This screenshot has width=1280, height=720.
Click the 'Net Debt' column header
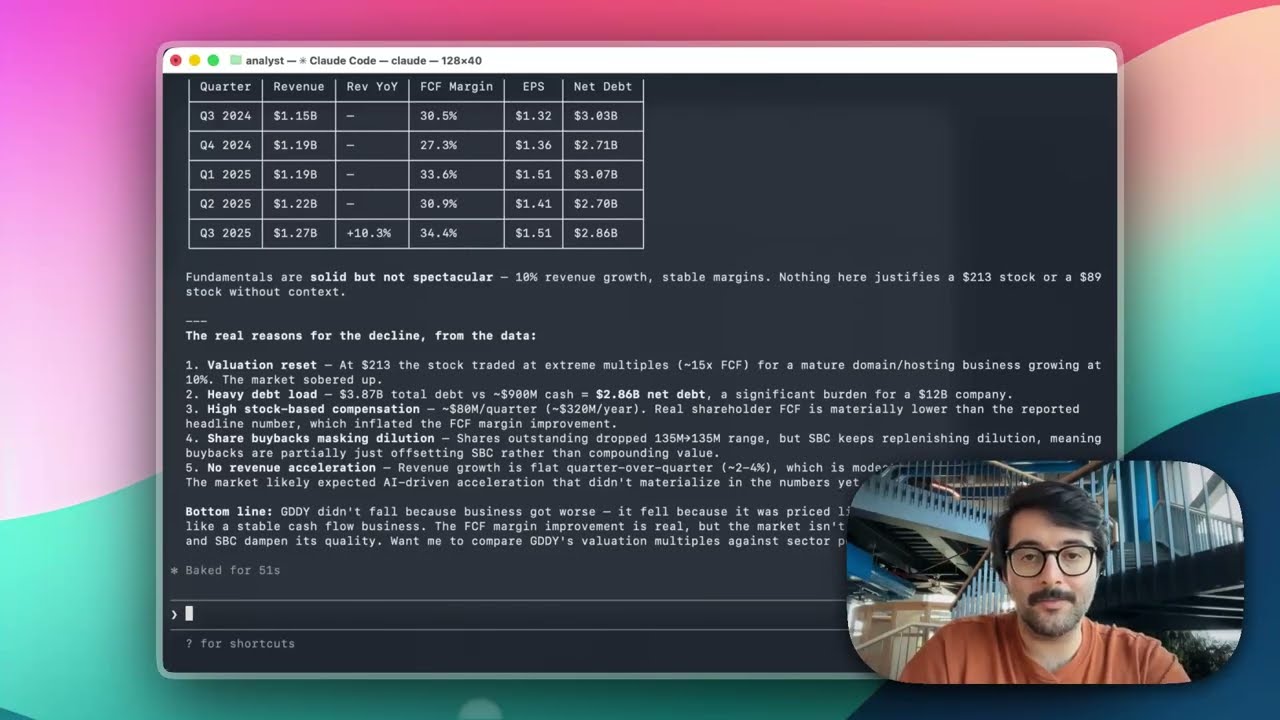pos(602,87)
